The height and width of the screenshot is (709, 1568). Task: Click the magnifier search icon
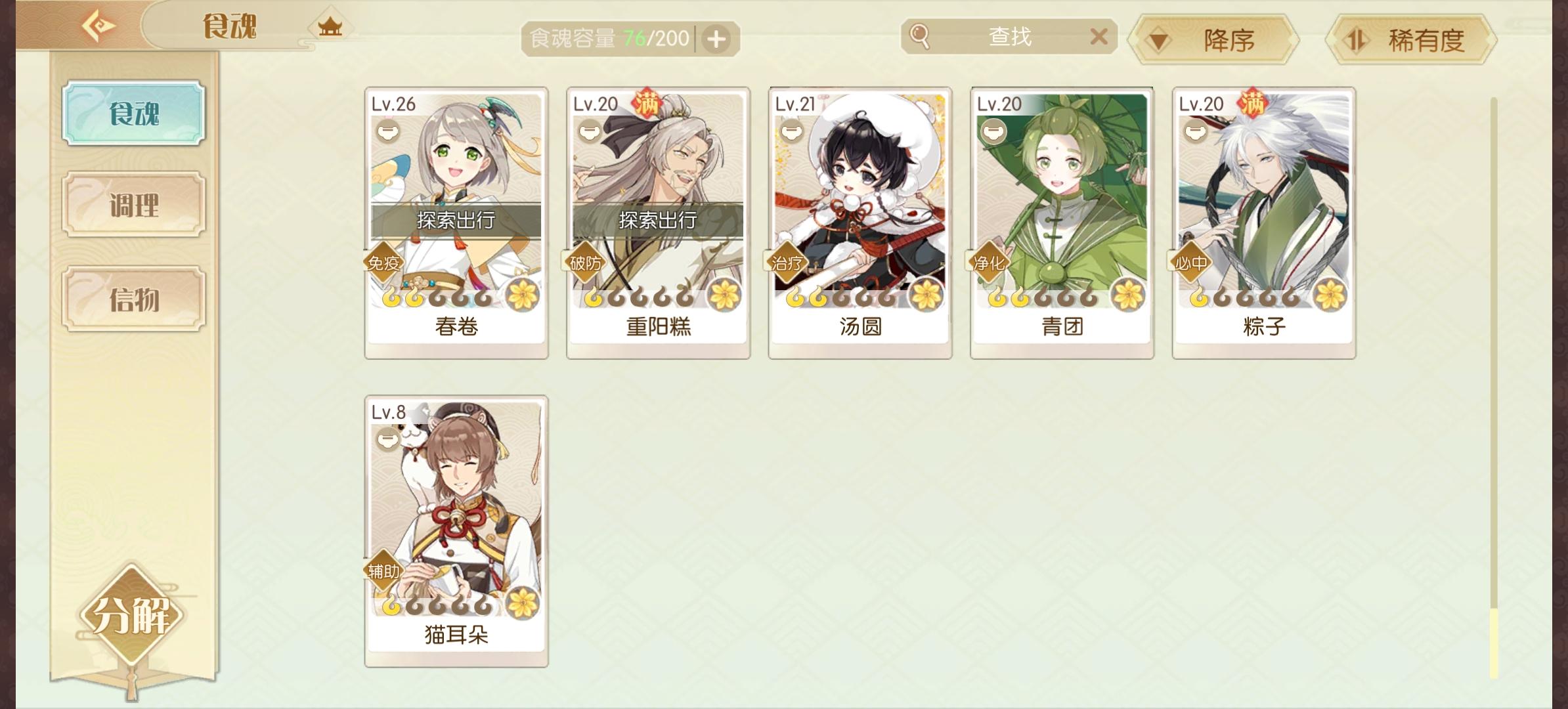point(920,37)
